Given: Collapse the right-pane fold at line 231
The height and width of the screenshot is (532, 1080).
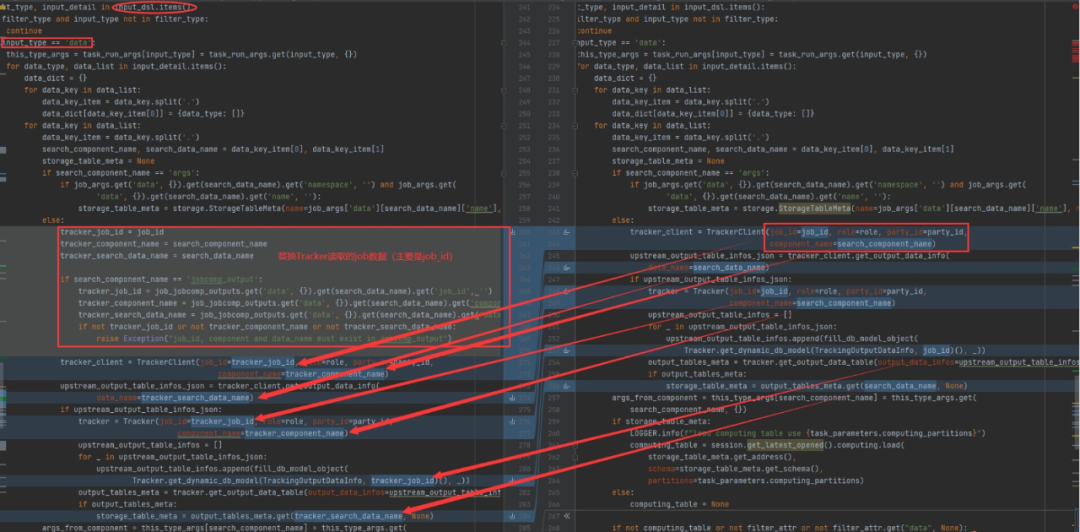Looking at the screenshot, I should 577,90.
